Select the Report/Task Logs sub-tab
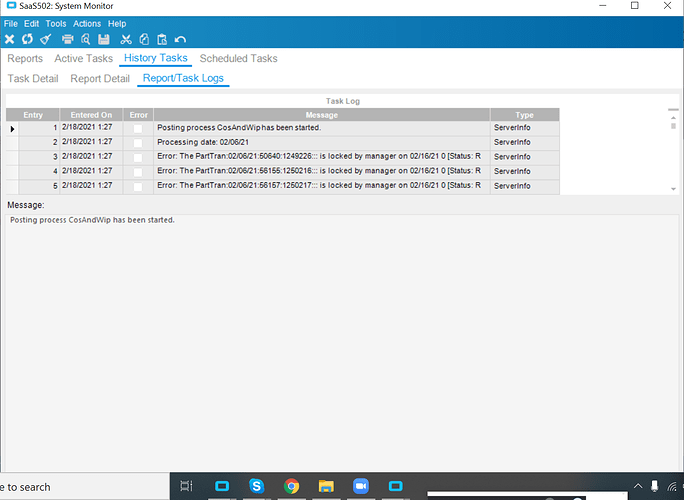The width and height of the screenshot is (684, 500). pyautogui.click(x=183, y=78)
